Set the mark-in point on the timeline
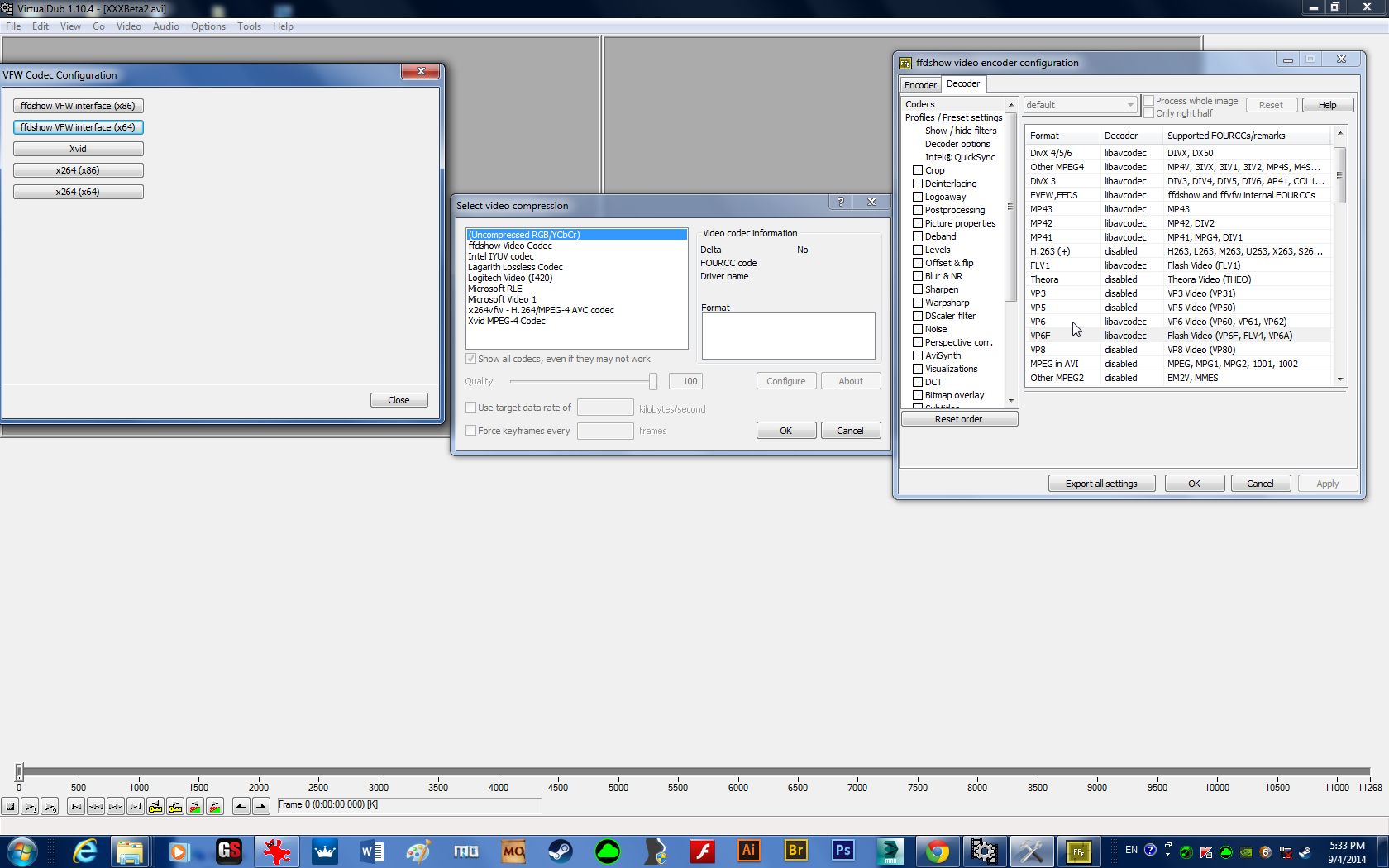This screenshot has width=1389, height=868. (241, 806)
